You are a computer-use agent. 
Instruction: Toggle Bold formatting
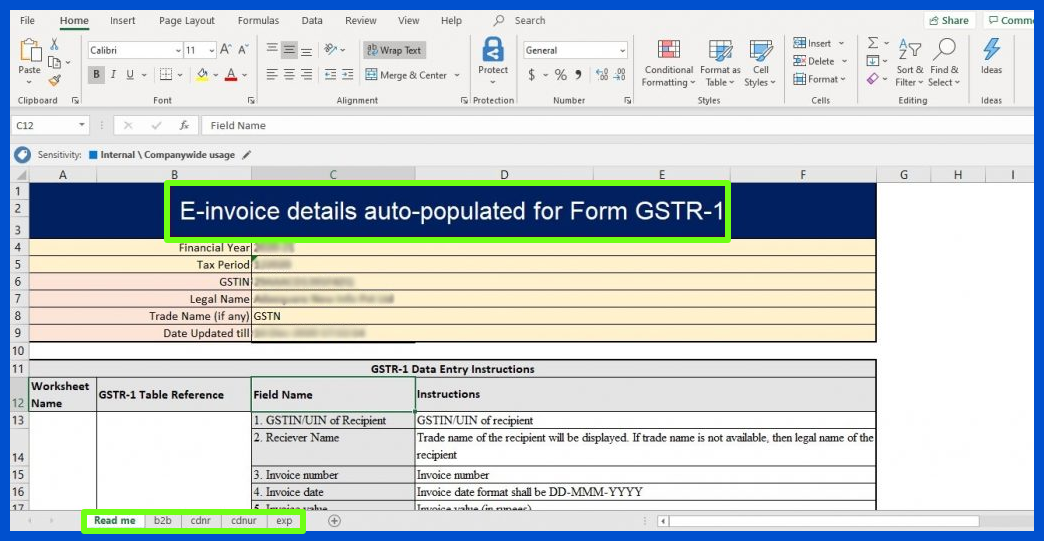click(97, 75)
